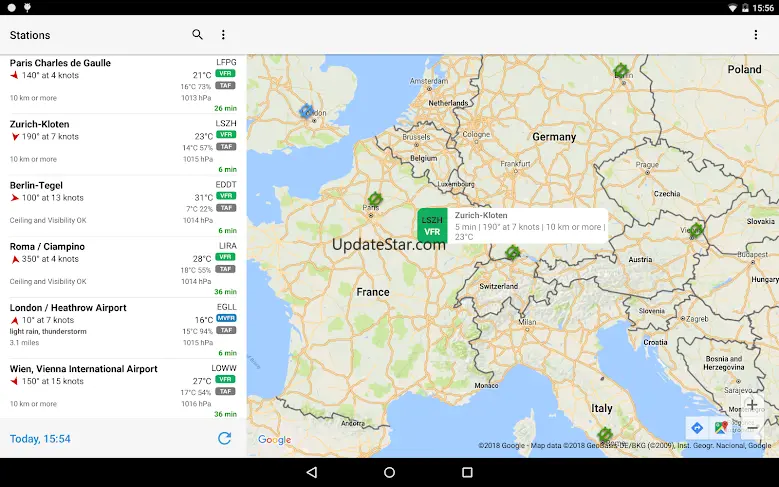779x487 pixels.
Task: Click wind direction arrow for Zurich-Kloten
Action: pos(15,137)
